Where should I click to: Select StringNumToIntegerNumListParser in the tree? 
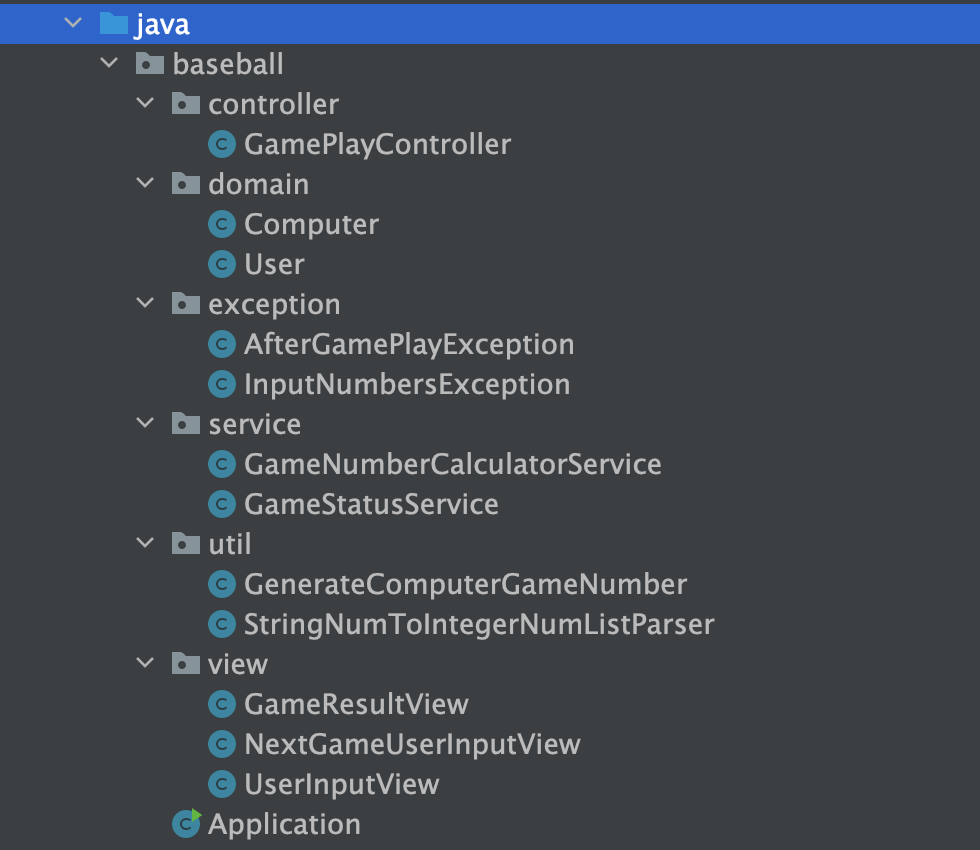479,625
